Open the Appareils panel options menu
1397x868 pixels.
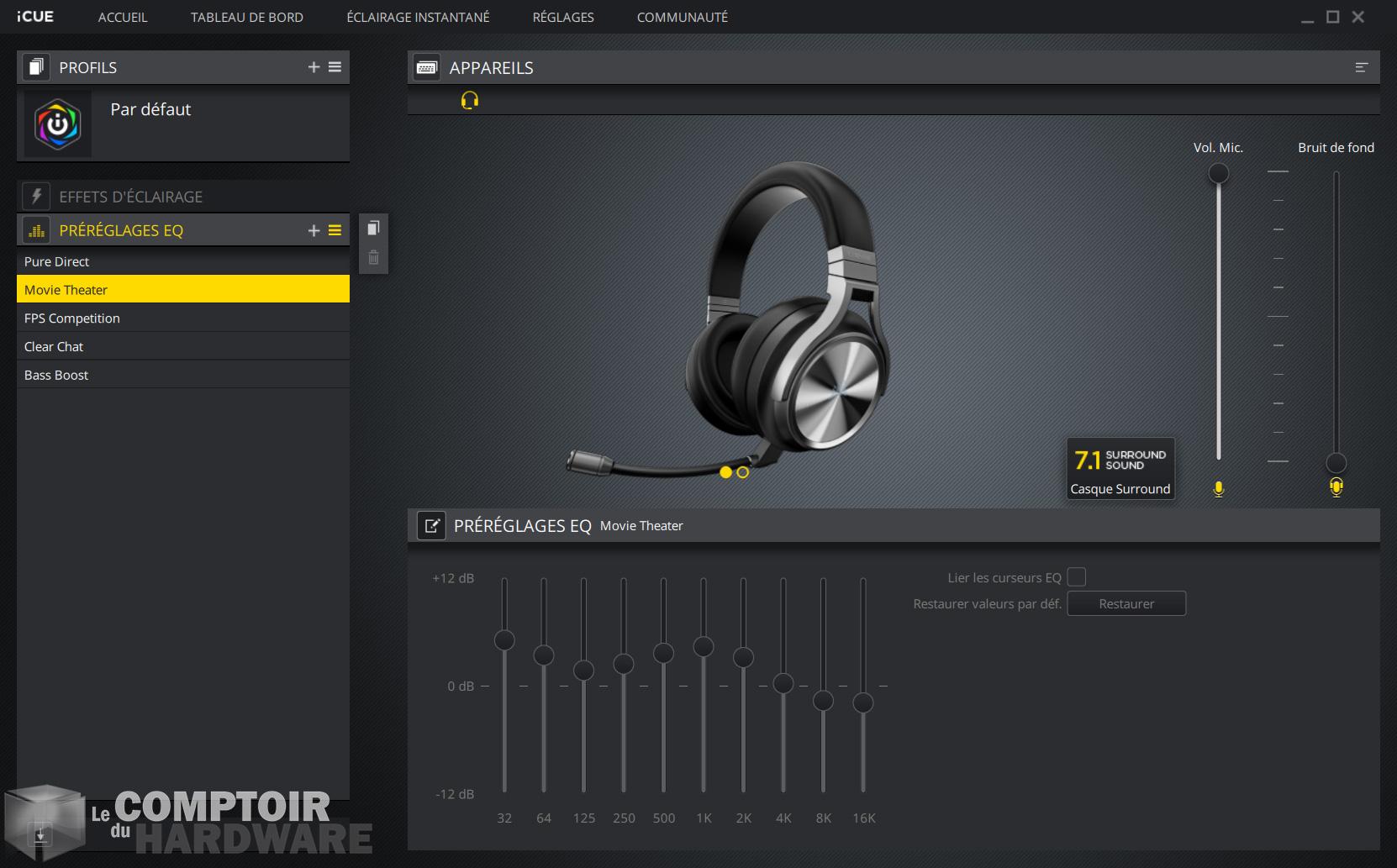click(1361, 67)
